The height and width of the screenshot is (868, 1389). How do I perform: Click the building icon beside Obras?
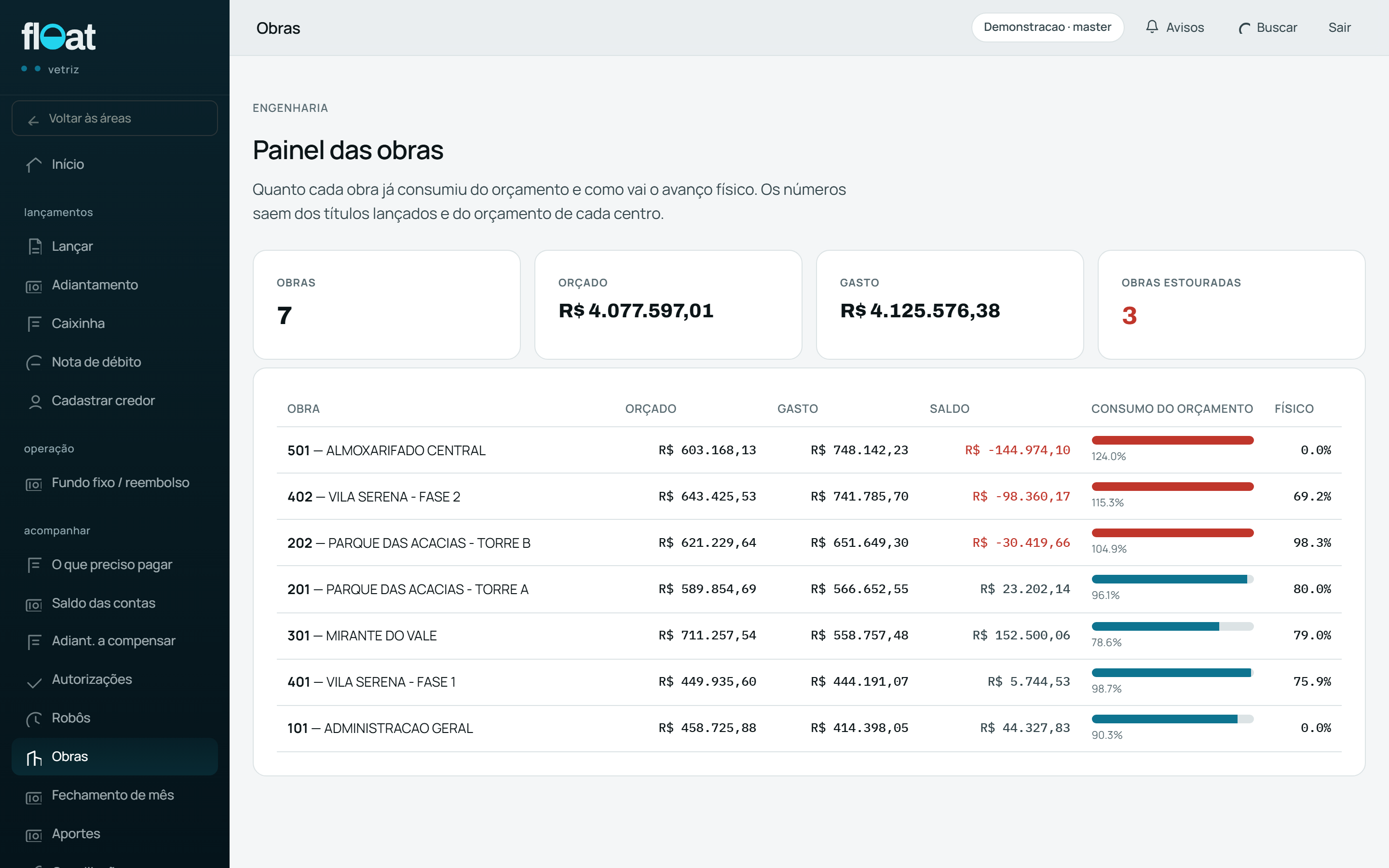point(34,758)
